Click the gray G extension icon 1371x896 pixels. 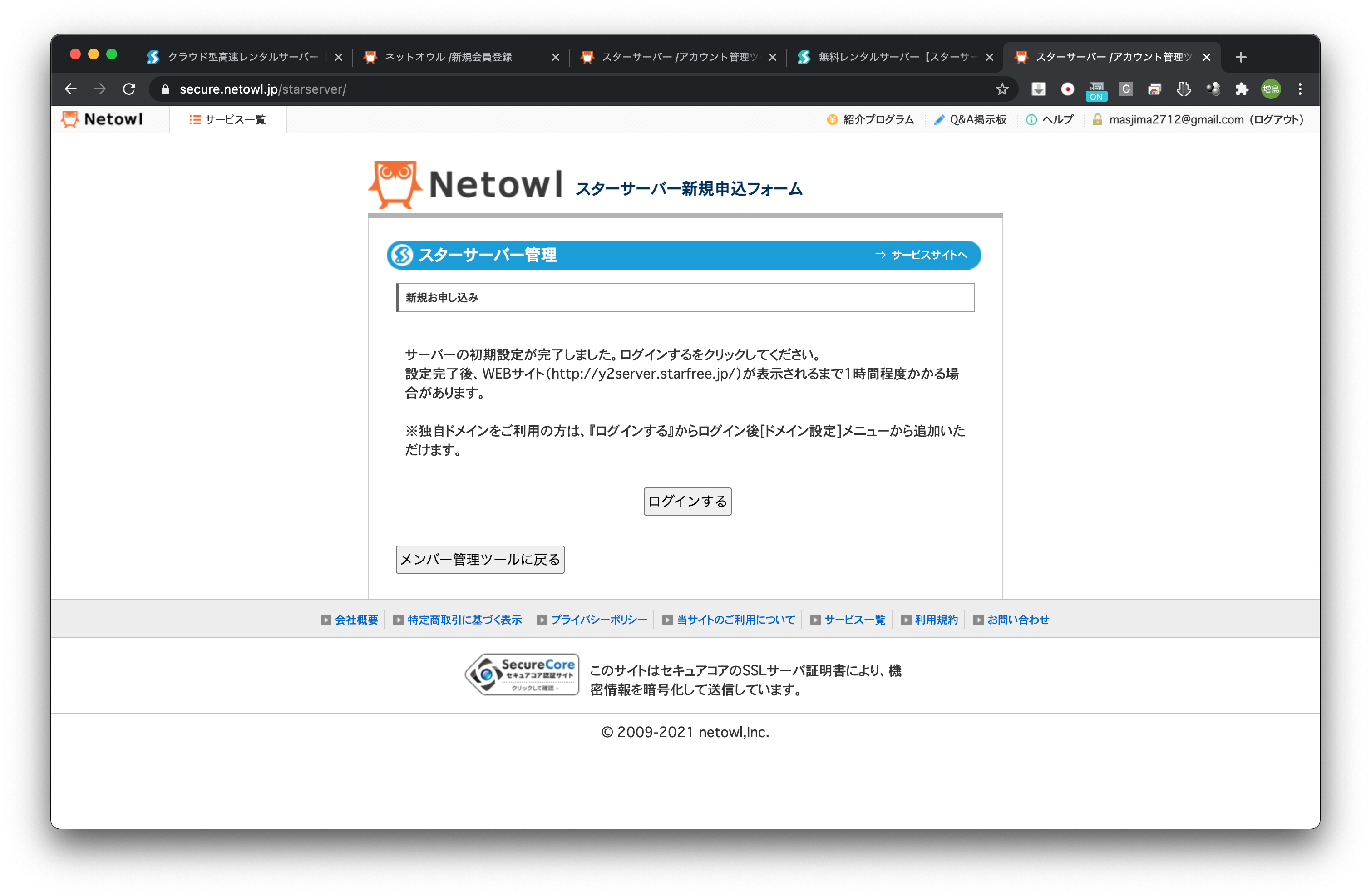click(x=1125, y=89)
